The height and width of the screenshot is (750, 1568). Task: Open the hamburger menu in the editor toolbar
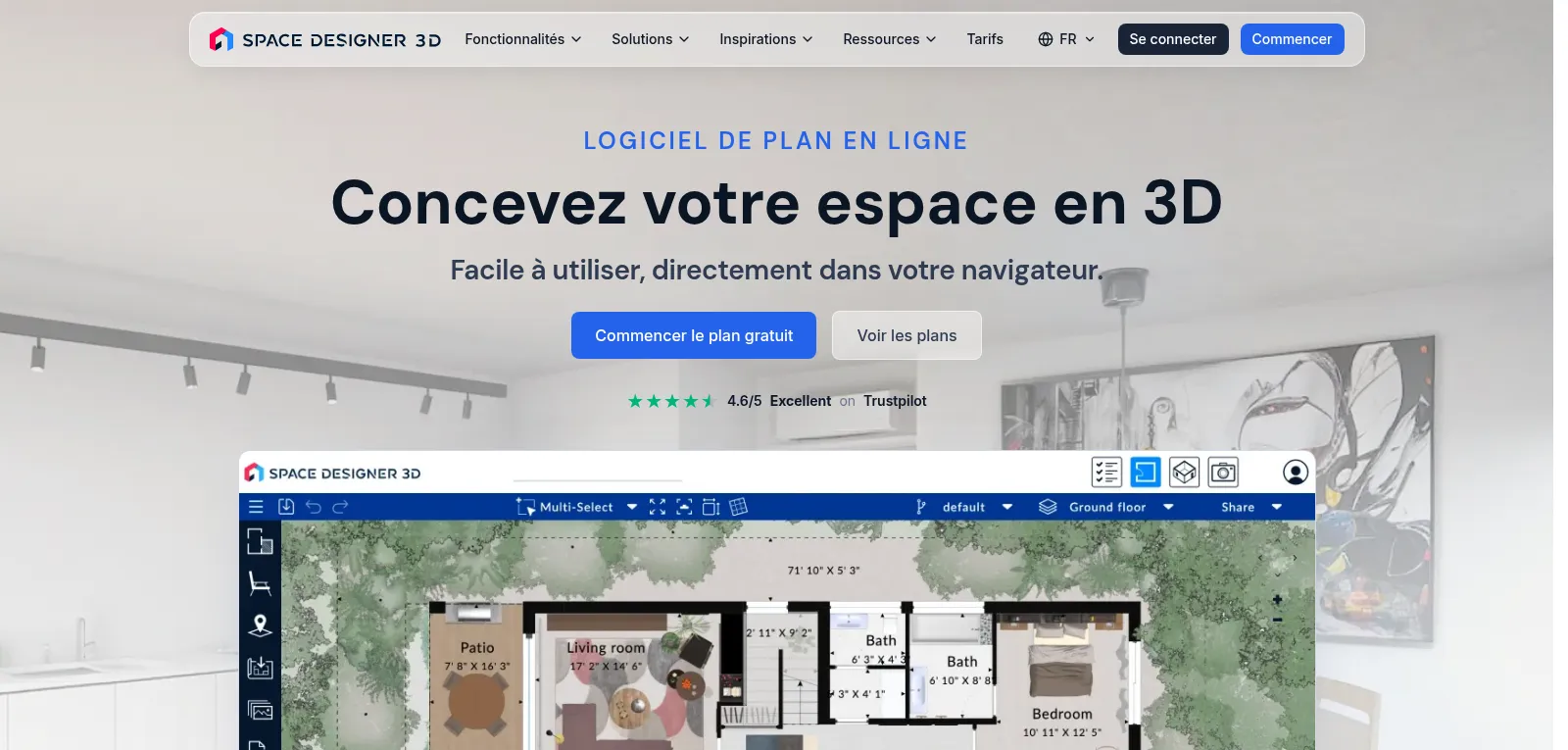click(x=256, y=507)
